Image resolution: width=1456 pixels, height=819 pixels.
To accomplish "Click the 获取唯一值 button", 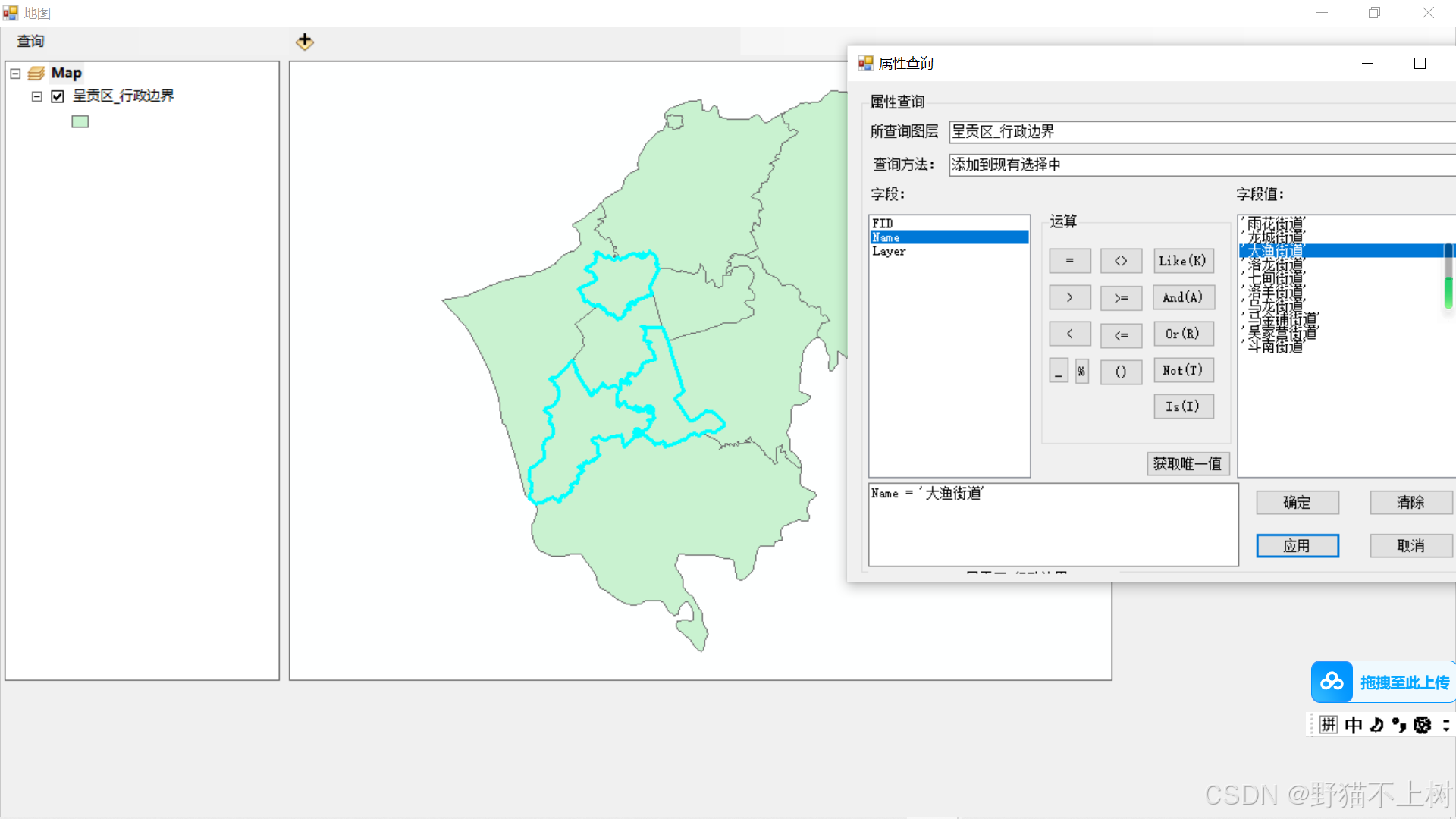I will (x=1188, y=463).
